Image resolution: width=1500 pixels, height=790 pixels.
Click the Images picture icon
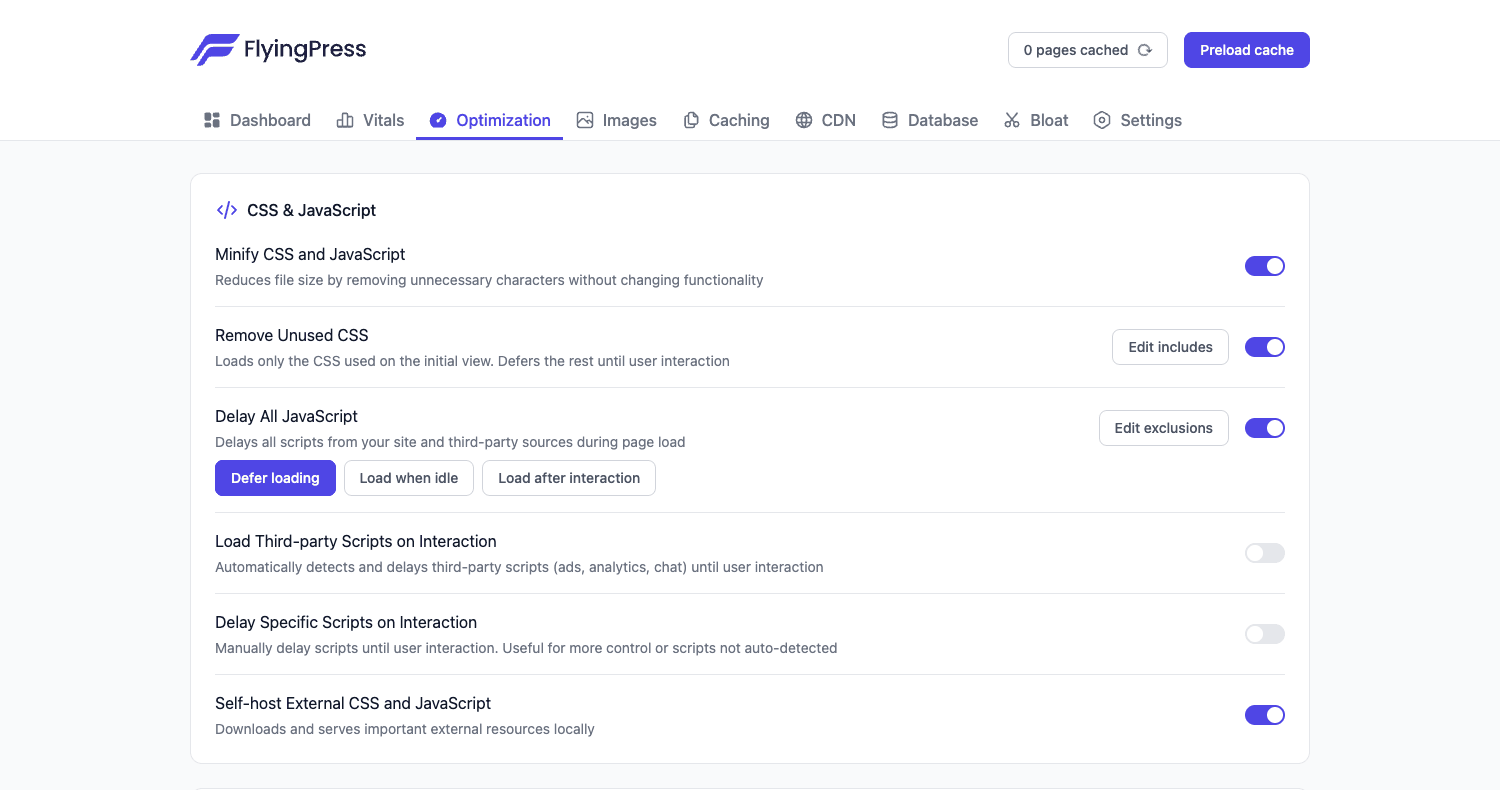[585, 120]
